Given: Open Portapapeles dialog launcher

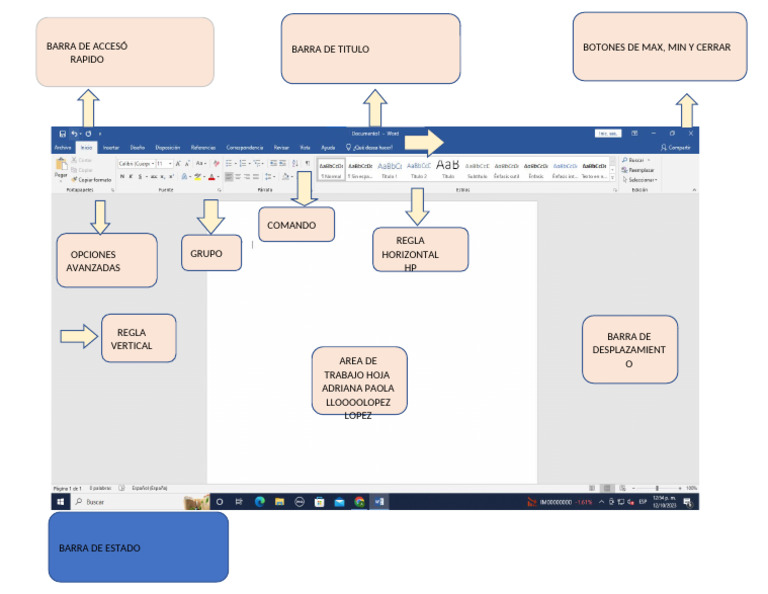Looking at the screenshot, I should (113, 190).
